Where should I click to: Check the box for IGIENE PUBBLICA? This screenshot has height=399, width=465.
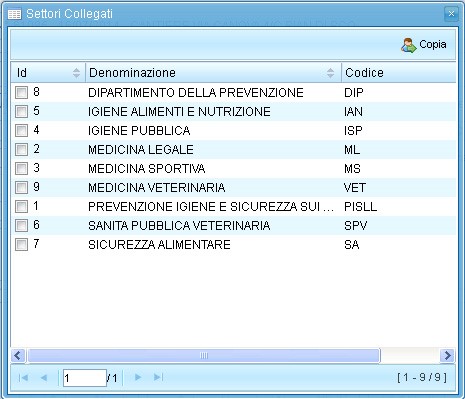tap(21, 130)
